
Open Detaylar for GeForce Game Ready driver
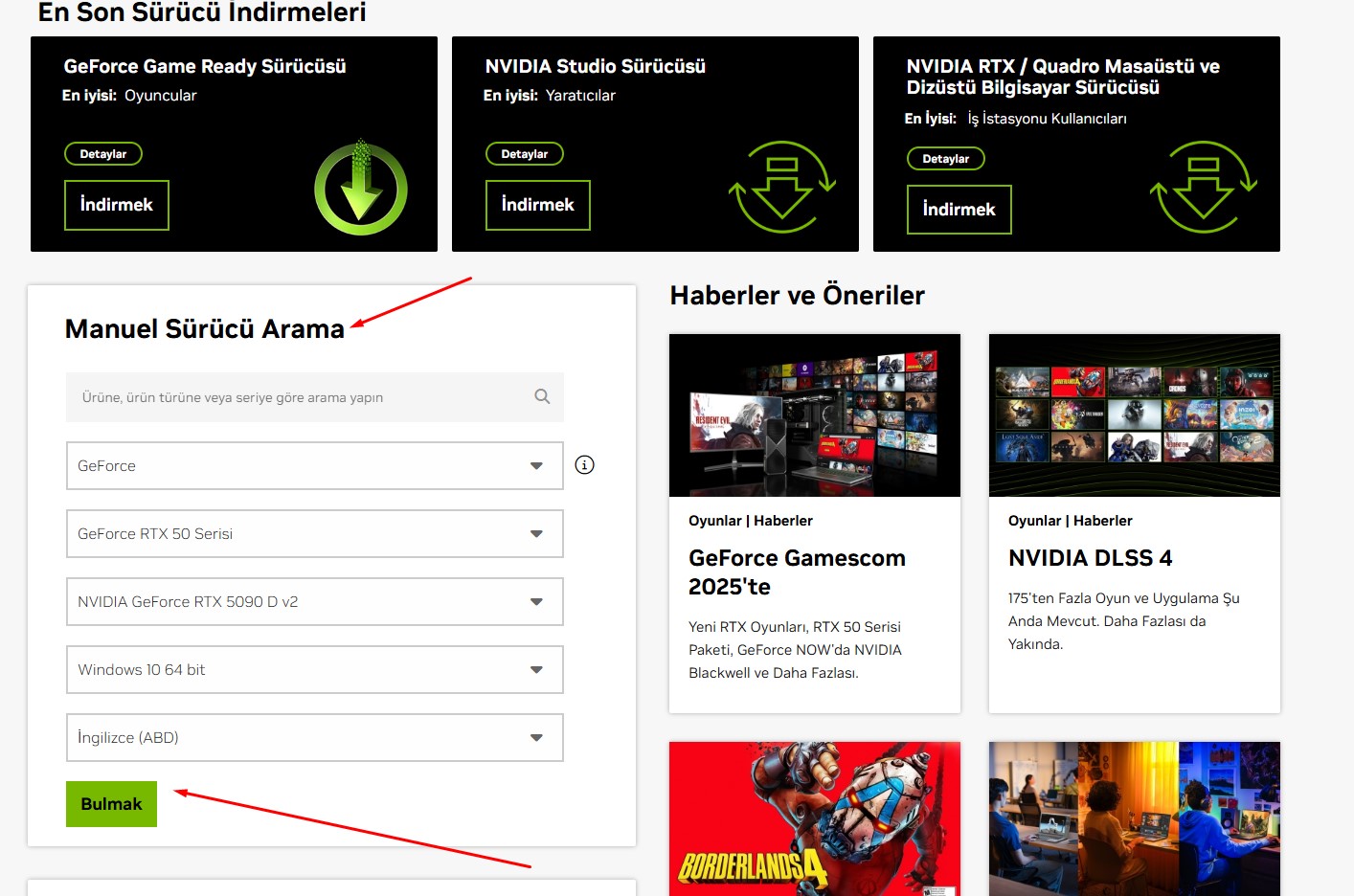pos(103,154)
